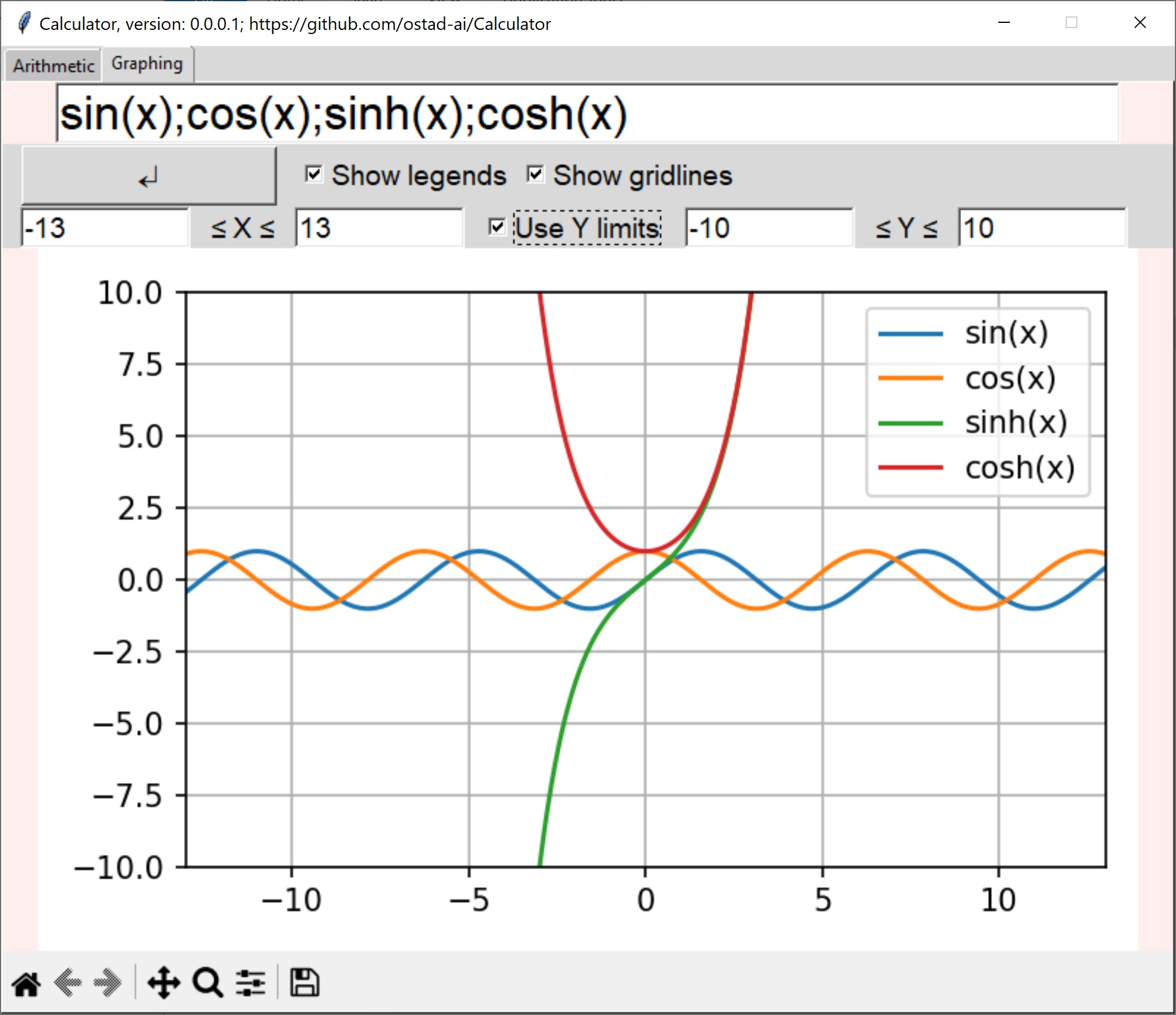Click the feather app icon in title bar
The width and height of the screenshot is (1176, 1015).
coord(23,23)
